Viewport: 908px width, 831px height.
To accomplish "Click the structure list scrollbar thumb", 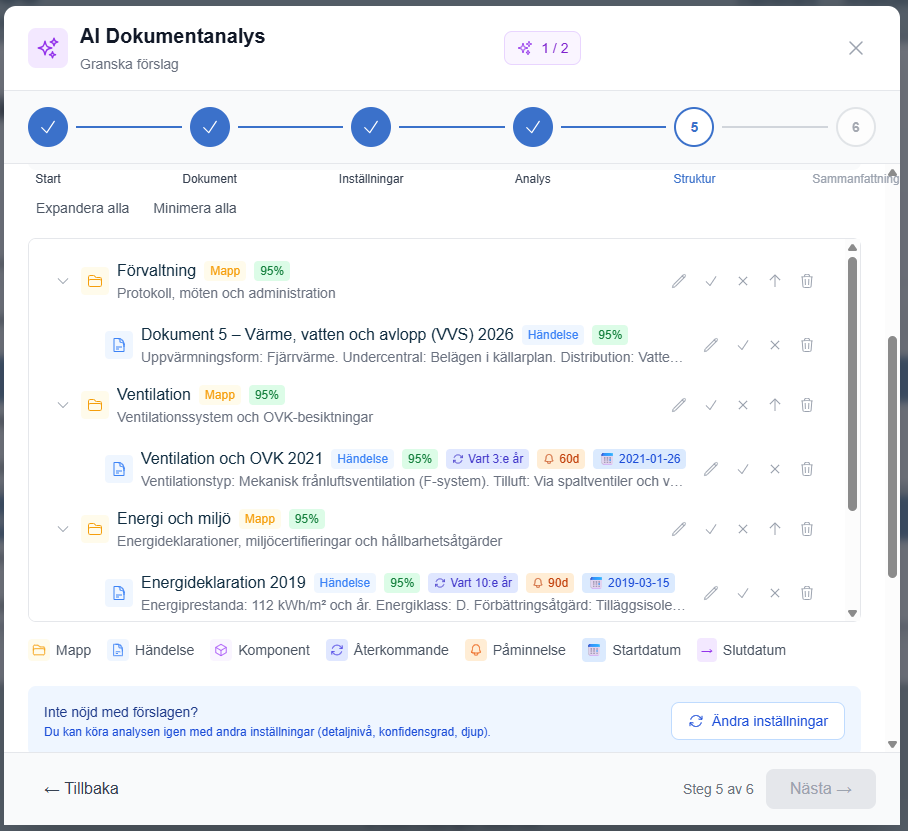I will (x=852, y=384).
